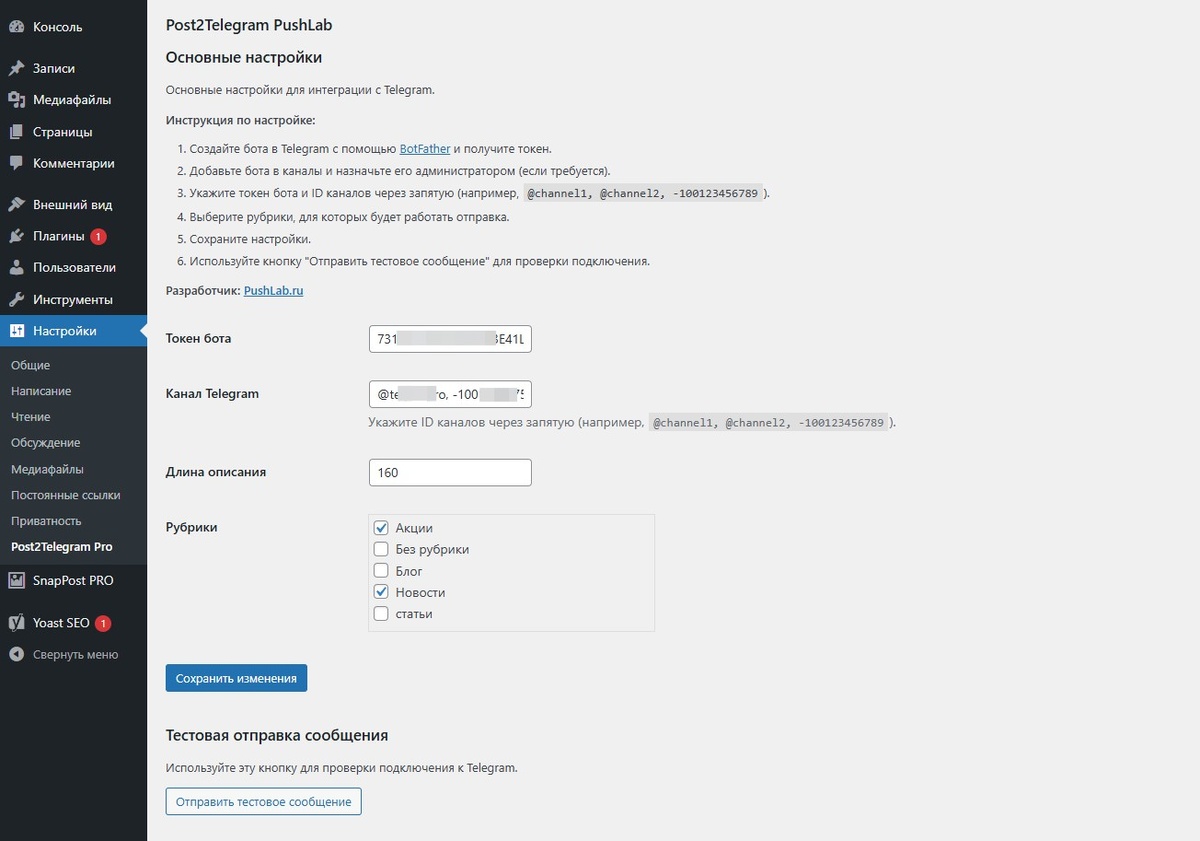Select the Yoast SEO sidebar icon
The height and width of the screenshot is (841, 1200).
[18, 622]
